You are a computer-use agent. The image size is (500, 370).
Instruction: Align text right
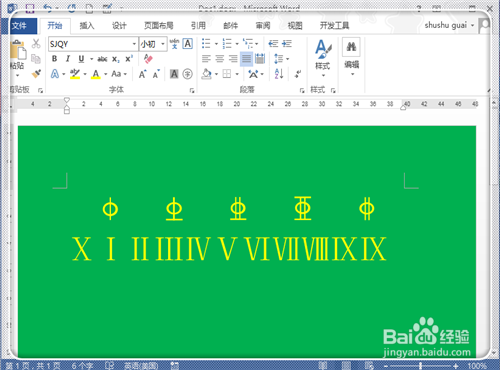(233, 59)
